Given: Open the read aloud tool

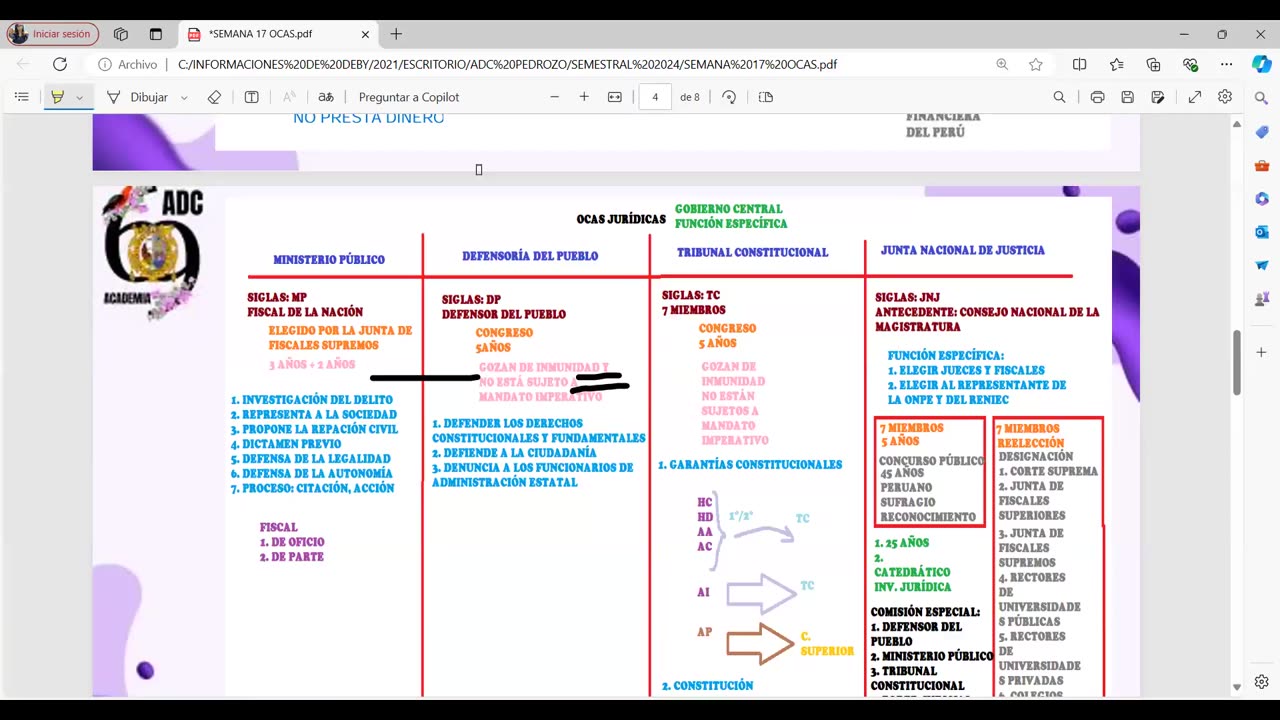Looking at the screenshot, I should [x=289, y=97].
